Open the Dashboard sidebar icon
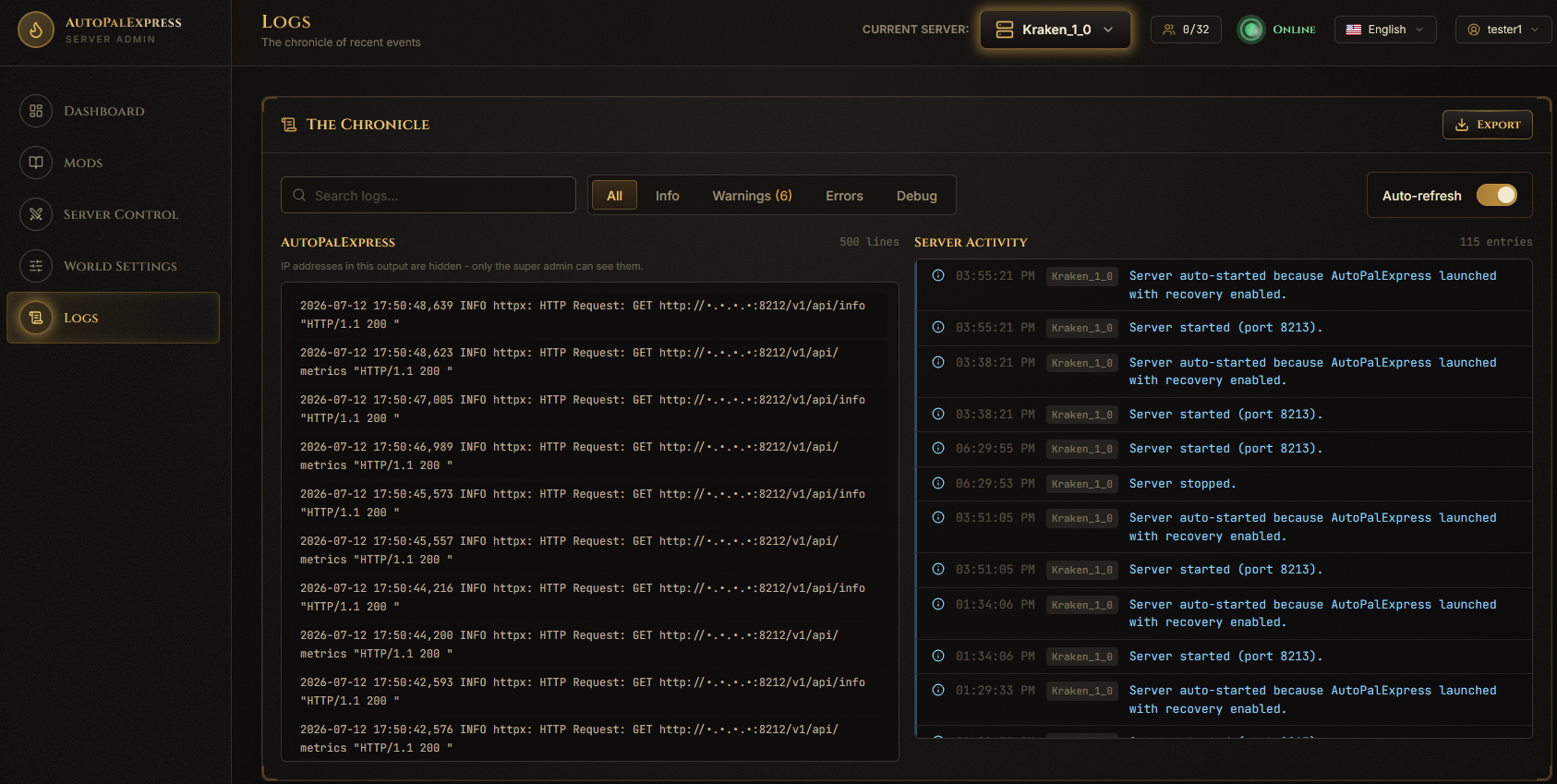 (x=36, y=111)
